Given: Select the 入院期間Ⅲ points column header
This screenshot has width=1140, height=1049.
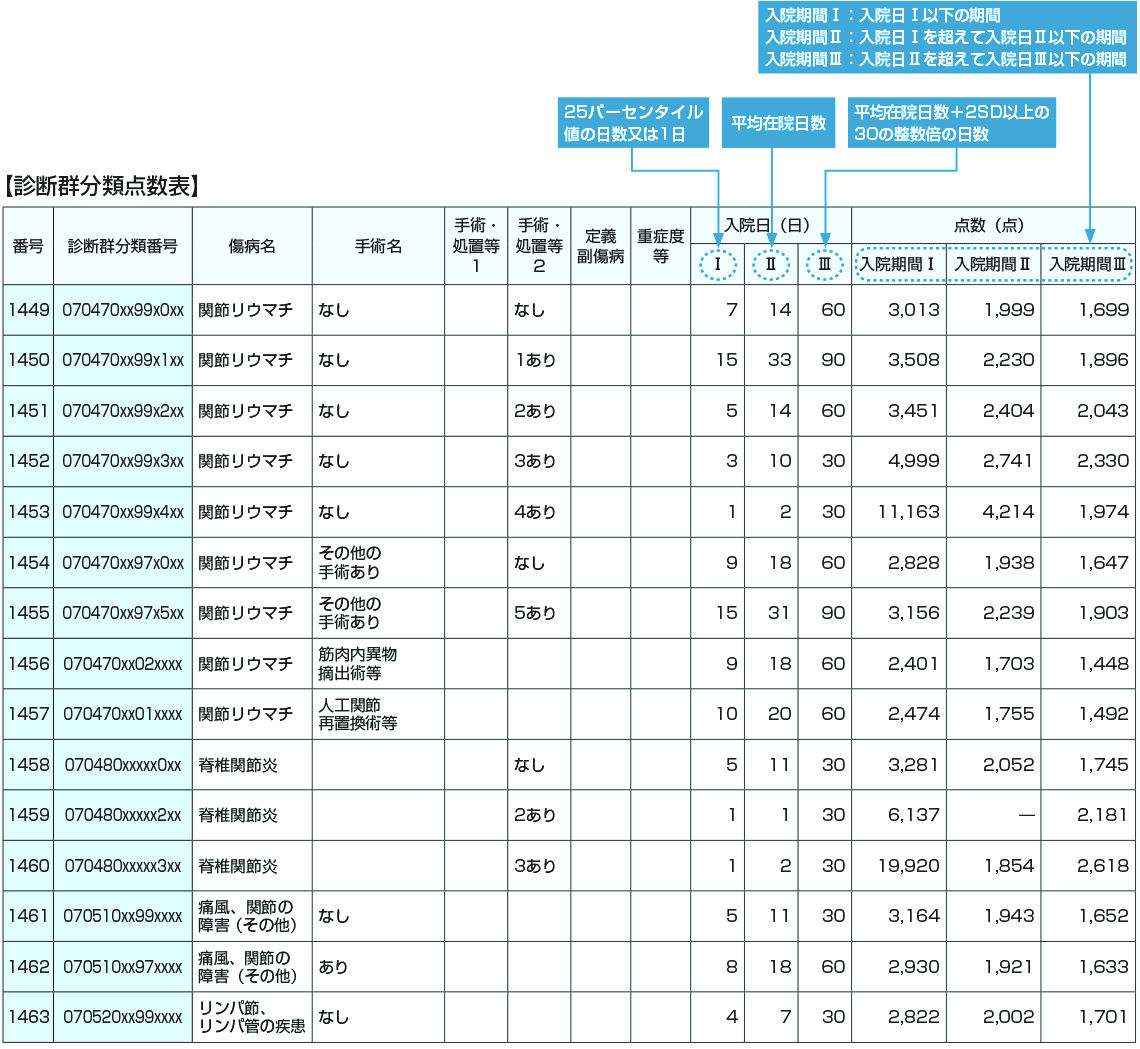Looking at the screenshot, I should click(x=1087, y=265).
